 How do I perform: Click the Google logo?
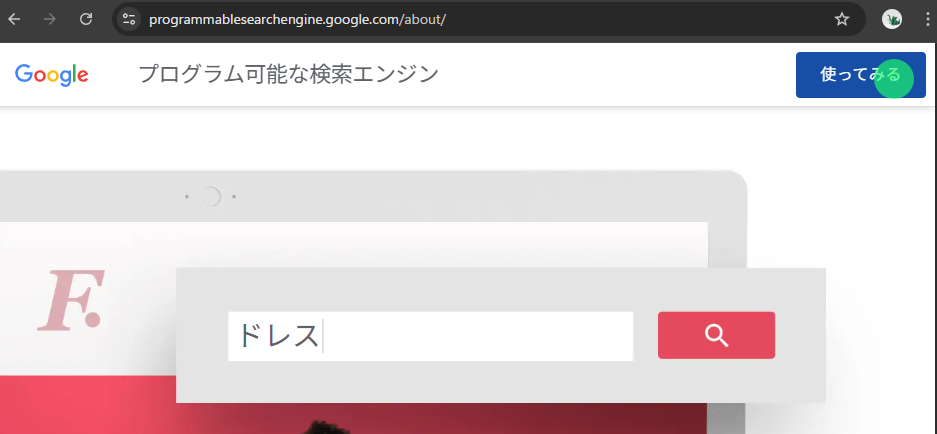[x=51, y=75]
